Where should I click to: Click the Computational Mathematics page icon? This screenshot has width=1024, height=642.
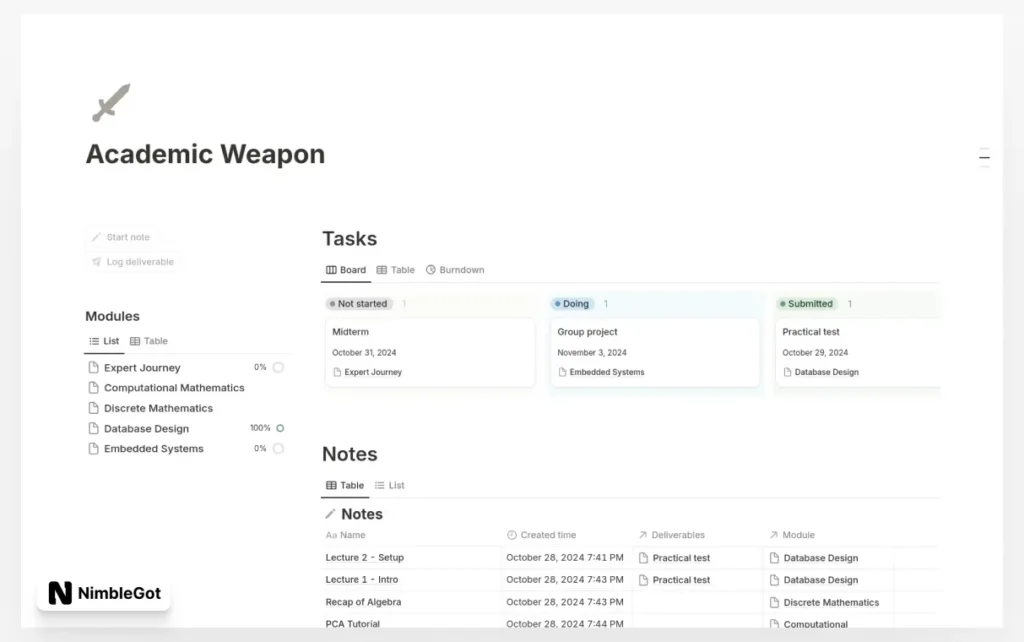(93, 388)
